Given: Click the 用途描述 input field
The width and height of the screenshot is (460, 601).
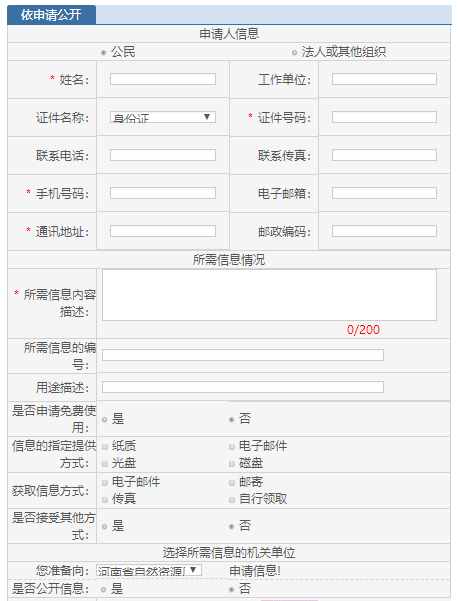Looking at the screenshot, I should click(x=243, y=387).
